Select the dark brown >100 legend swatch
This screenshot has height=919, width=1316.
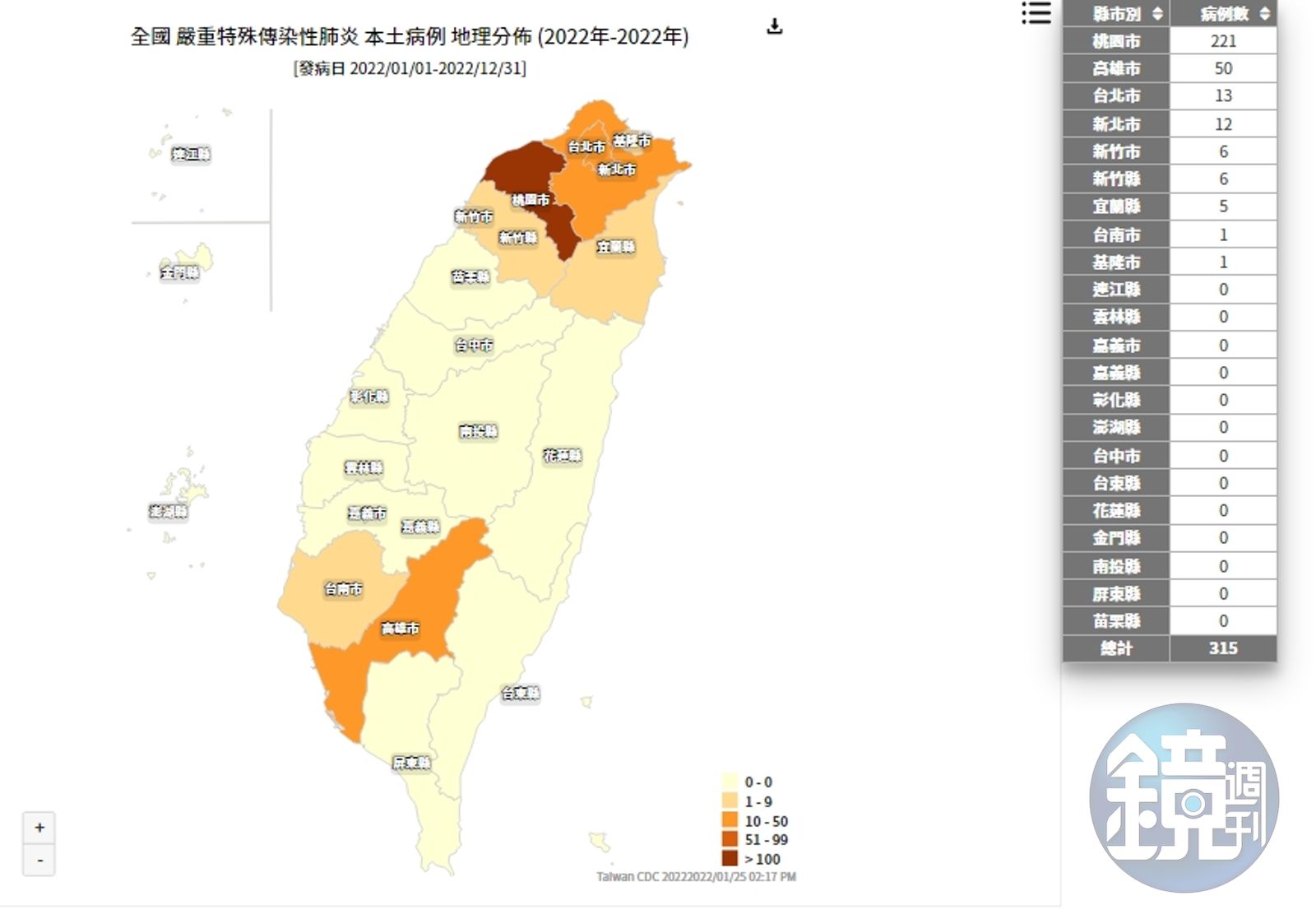pos(730,859)
